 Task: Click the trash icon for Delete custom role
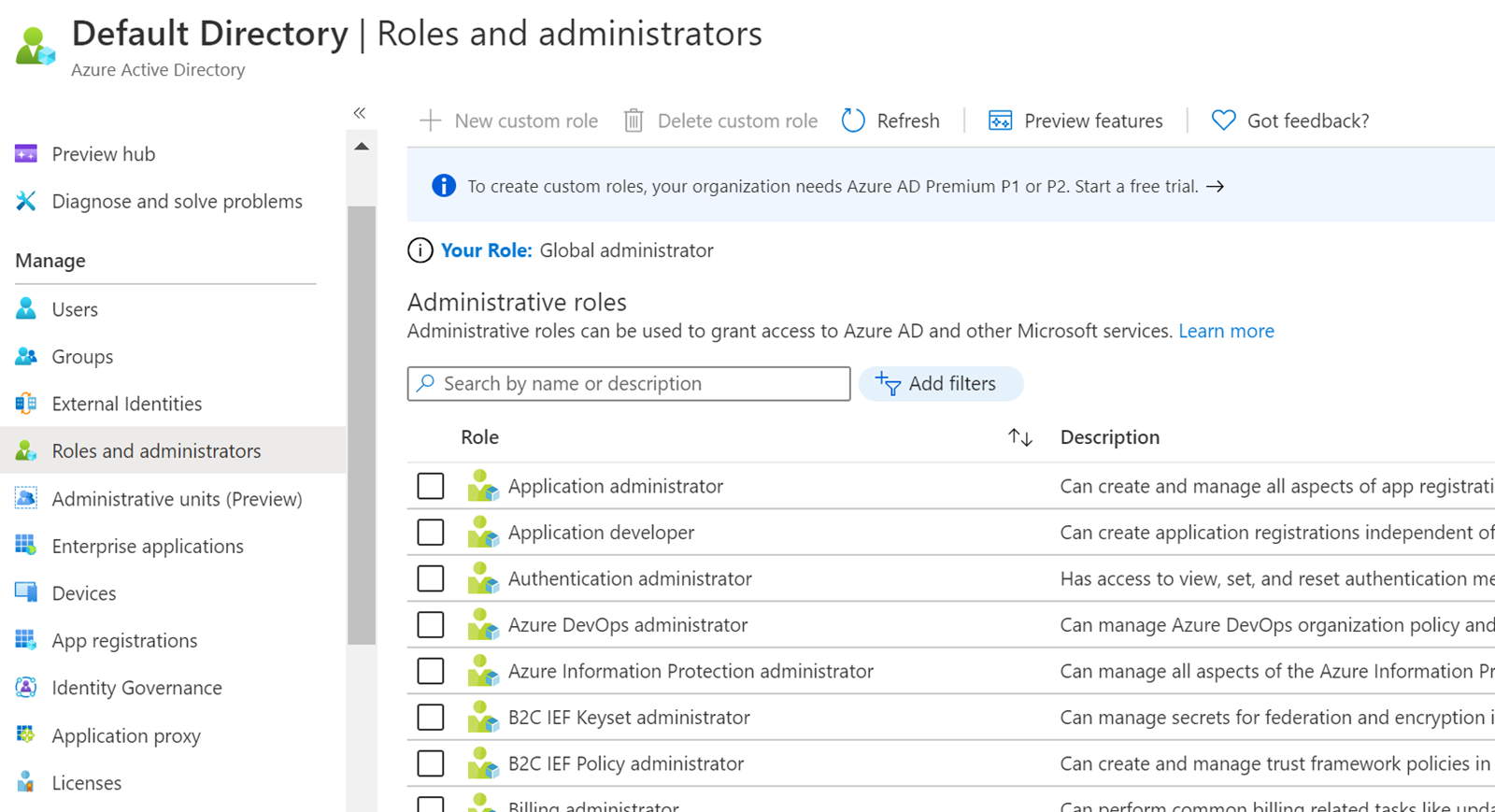pyautogui.click(x=634, y=121)
